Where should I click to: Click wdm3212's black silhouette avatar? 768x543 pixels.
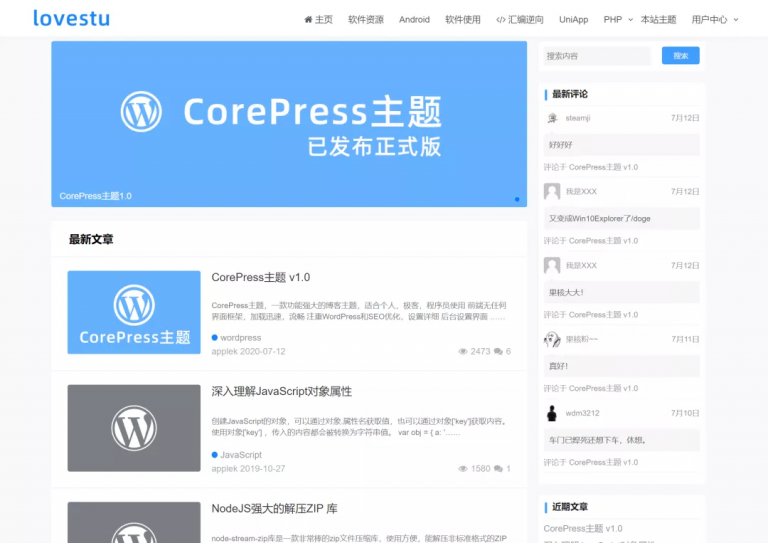[552, 413]
